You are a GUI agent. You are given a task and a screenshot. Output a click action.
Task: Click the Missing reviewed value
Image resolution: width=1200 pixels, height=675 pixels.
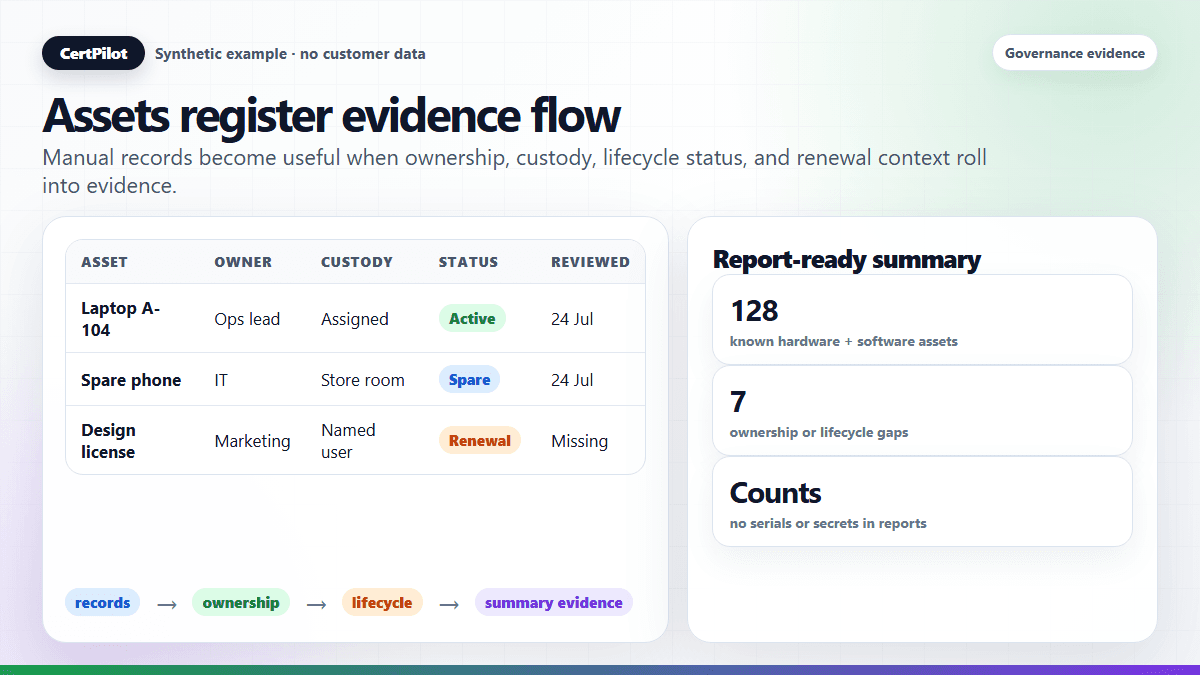pyautogui.click(x=579, y=441)
